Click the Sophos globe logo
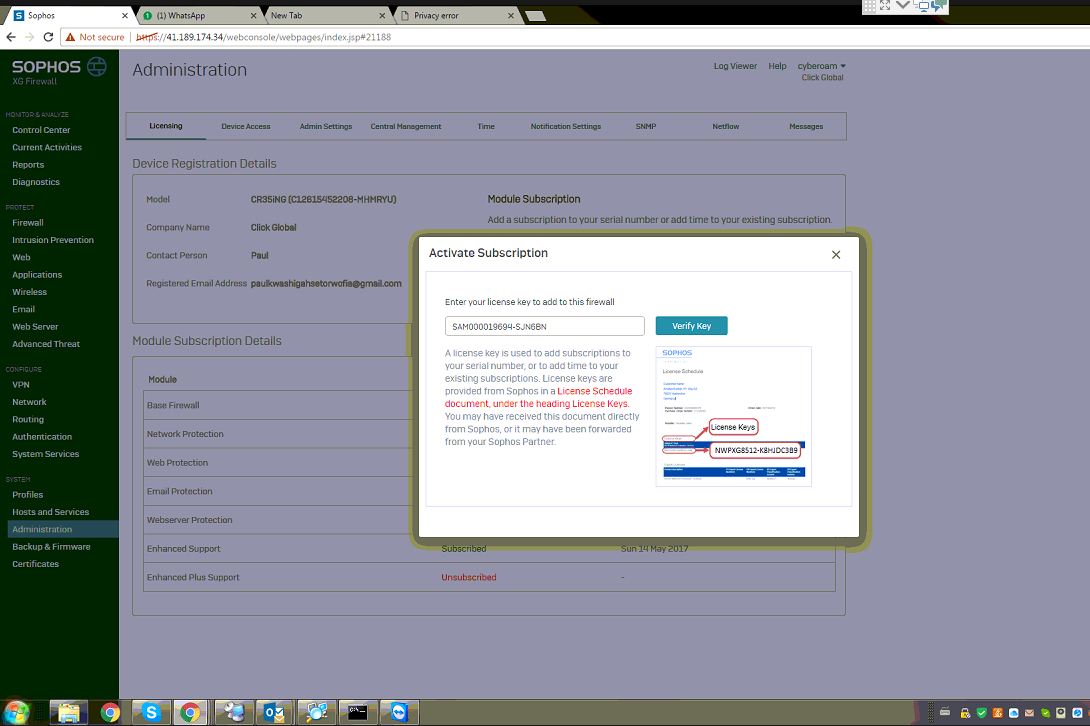This screenshot has height=726, width=1090. tap(97, 67)
